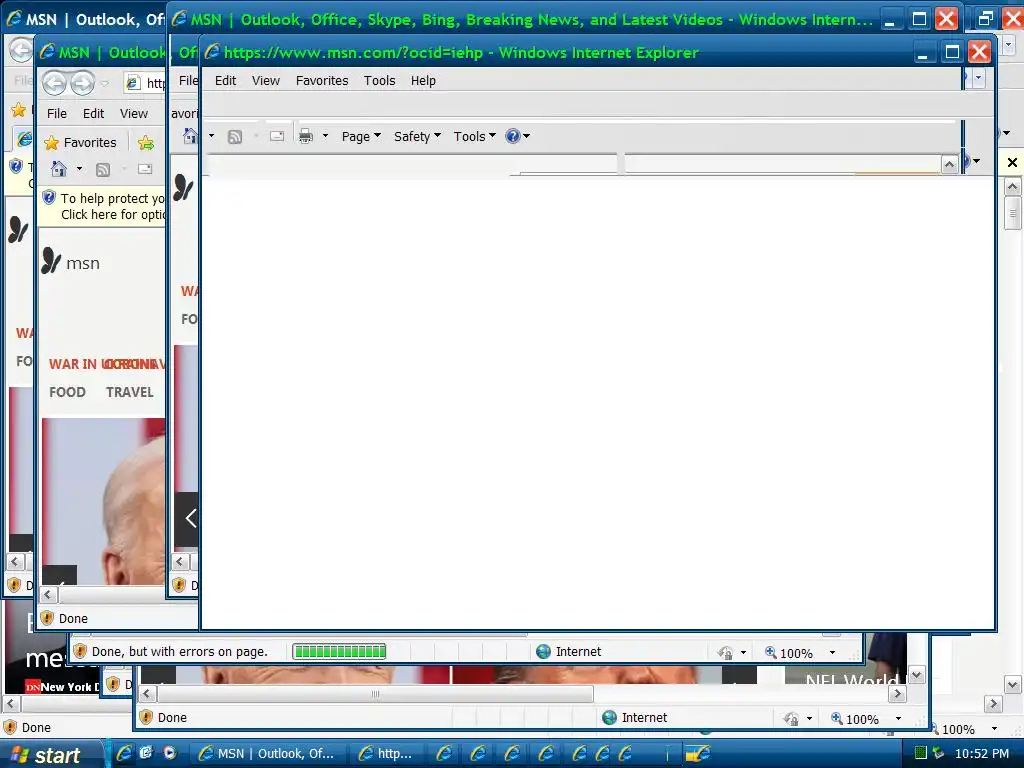Click taskbar item right of the IE icons
Image resolution: width=1024 pixels, height=768 pixels.
[x=697, y=754]
